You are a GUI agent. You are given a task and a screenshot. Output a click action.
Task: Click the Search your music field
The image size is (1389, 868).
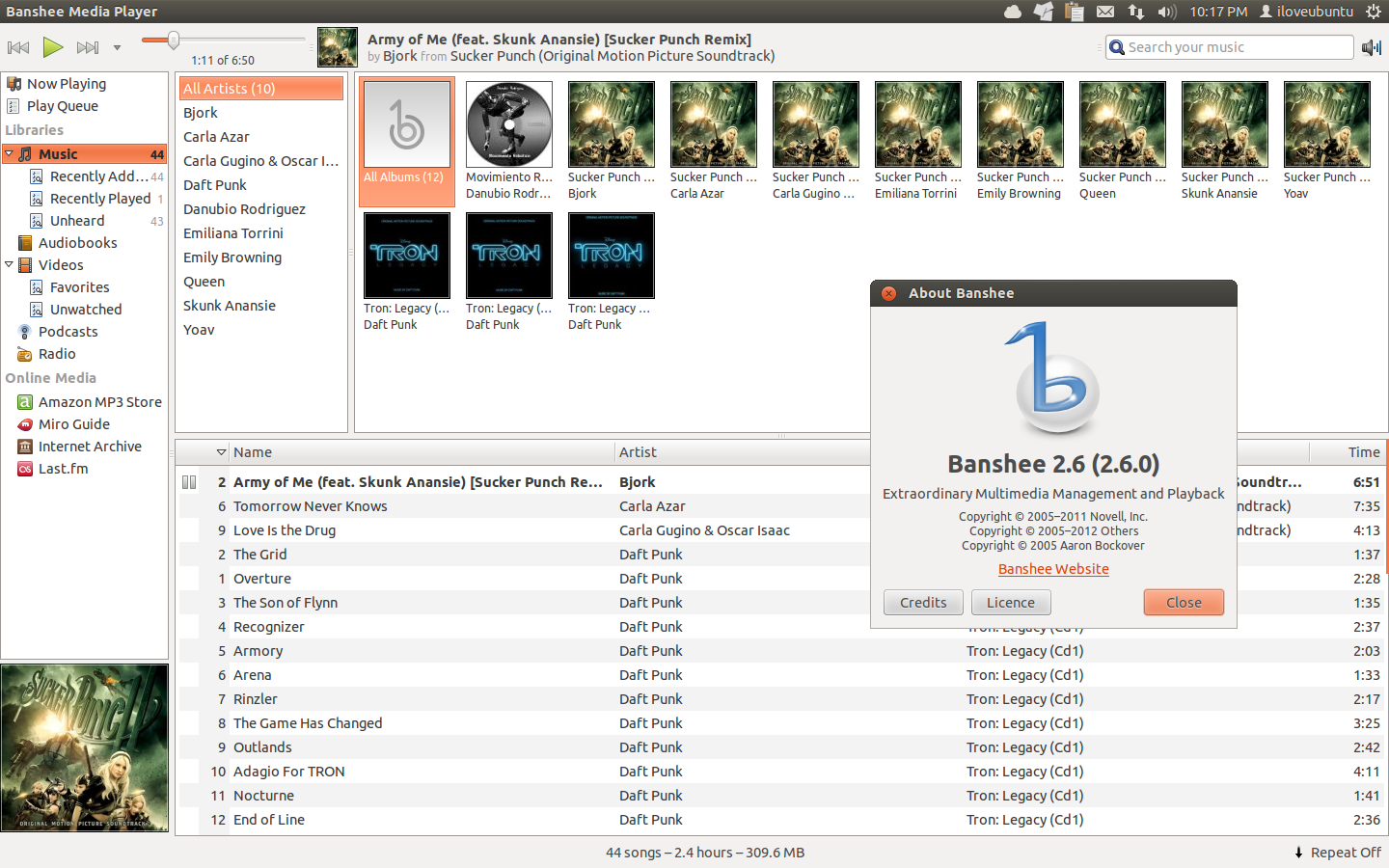point(1230,47)
